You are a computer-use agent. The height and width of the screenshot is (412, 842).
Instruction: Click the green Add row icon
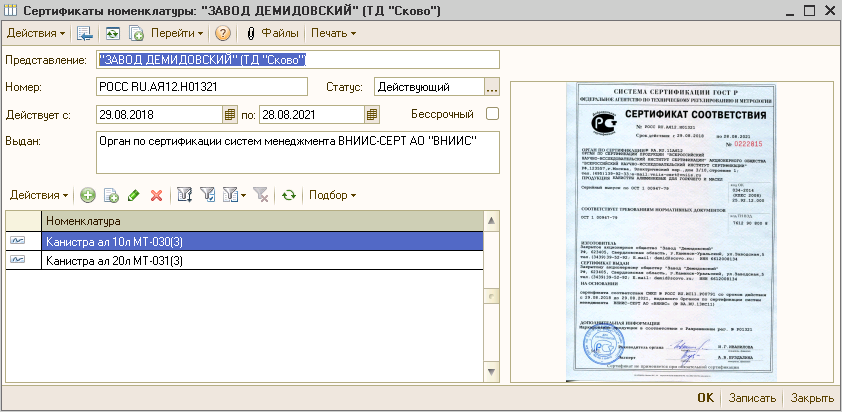[88, 195]
